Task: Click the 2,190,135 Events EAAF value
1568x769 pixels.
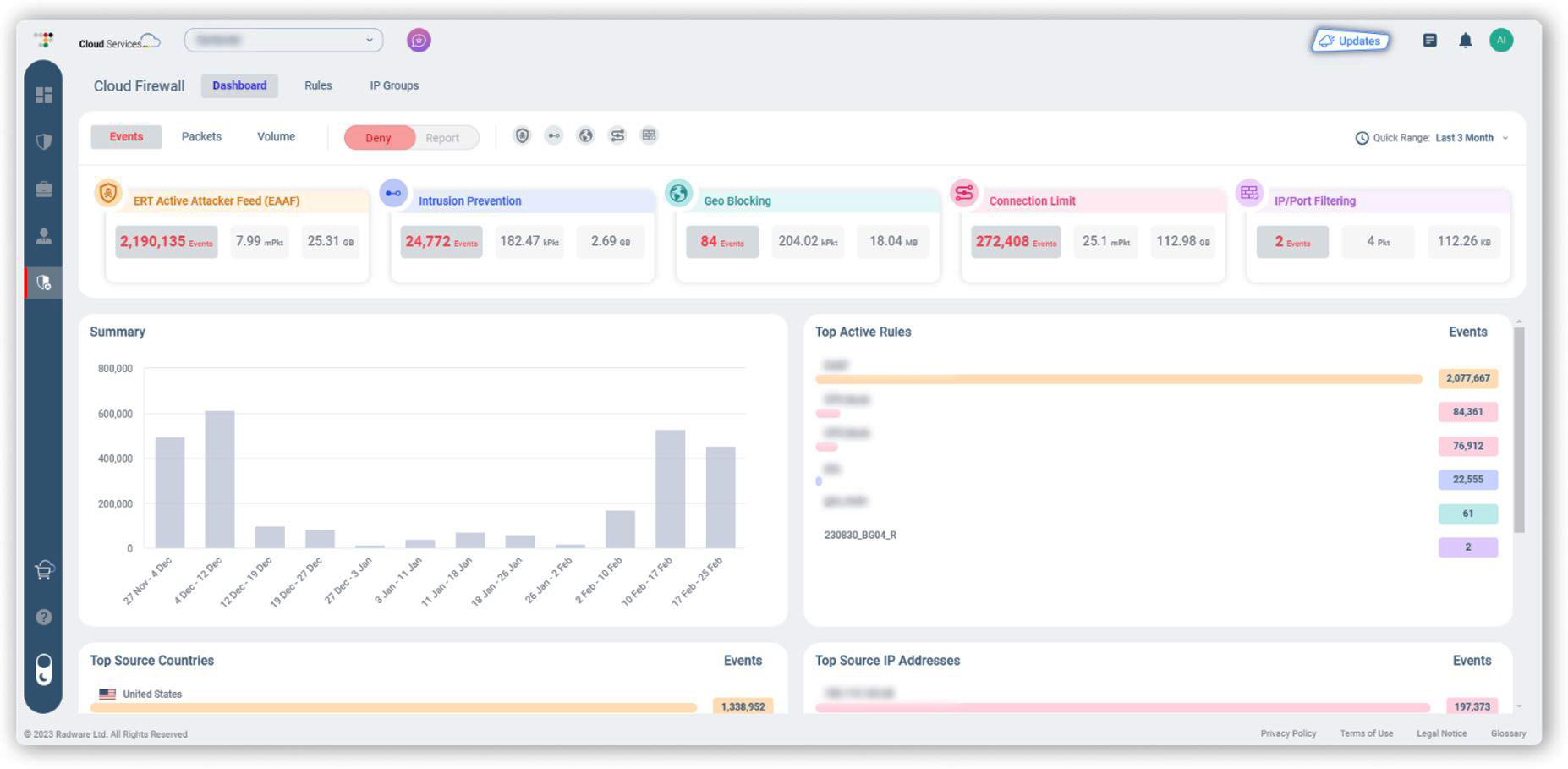Action: [x=166, y=242]
